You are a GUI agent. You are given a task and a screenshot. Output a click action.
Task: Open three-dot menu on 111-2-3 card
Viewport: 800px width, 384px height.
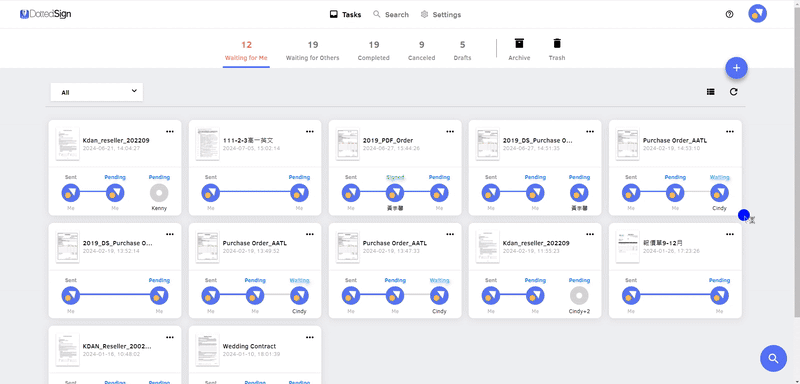point(310,132)
